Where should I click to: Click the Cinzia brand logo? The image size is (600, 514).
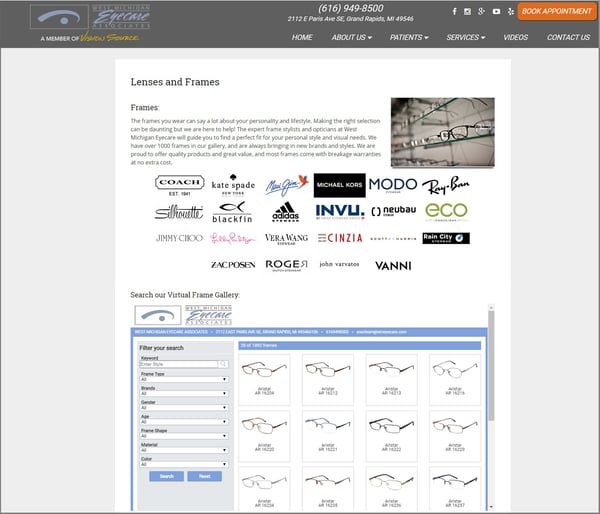pyautogui.click(x=340, y=238)
